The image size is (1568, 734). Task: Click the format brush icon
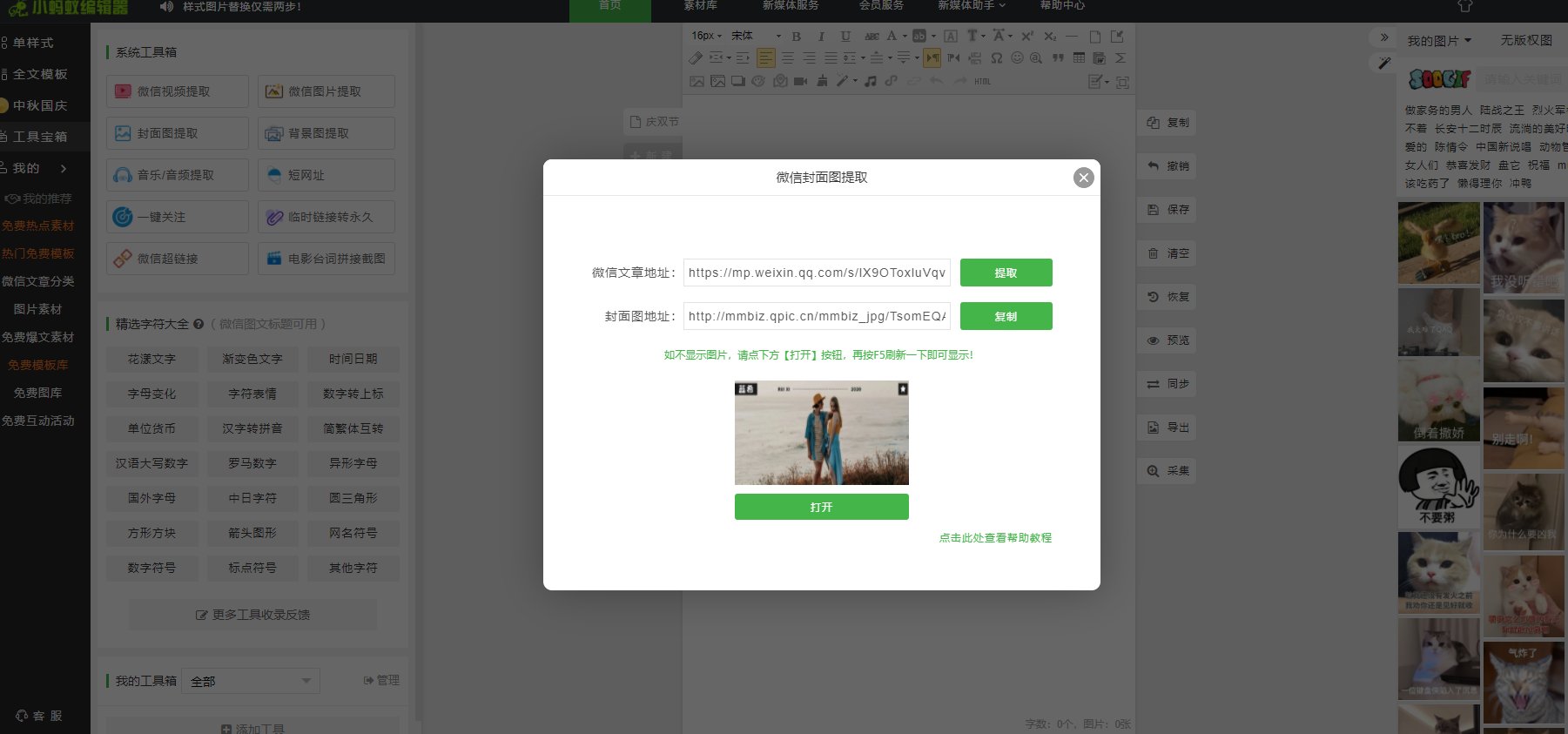click(x=822, y=81)
